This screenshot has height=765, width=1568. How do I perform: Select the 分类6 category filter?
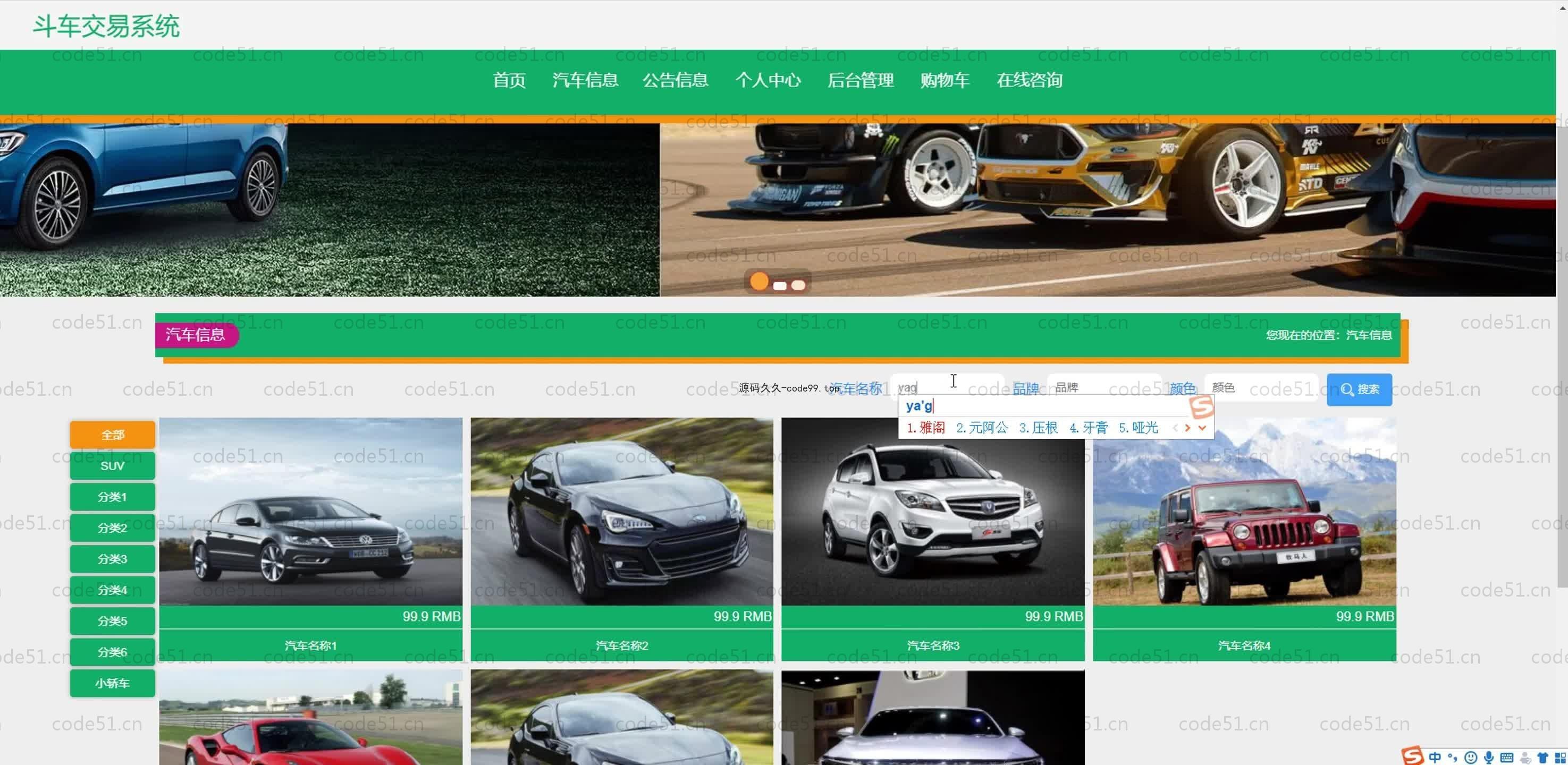point(113,652)
